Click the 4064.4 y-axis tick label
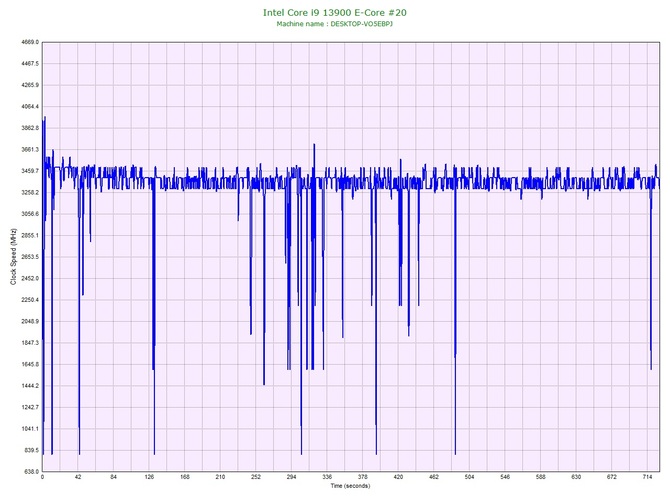The height and width of the screenshot is (503, 670). pos(30,106)
